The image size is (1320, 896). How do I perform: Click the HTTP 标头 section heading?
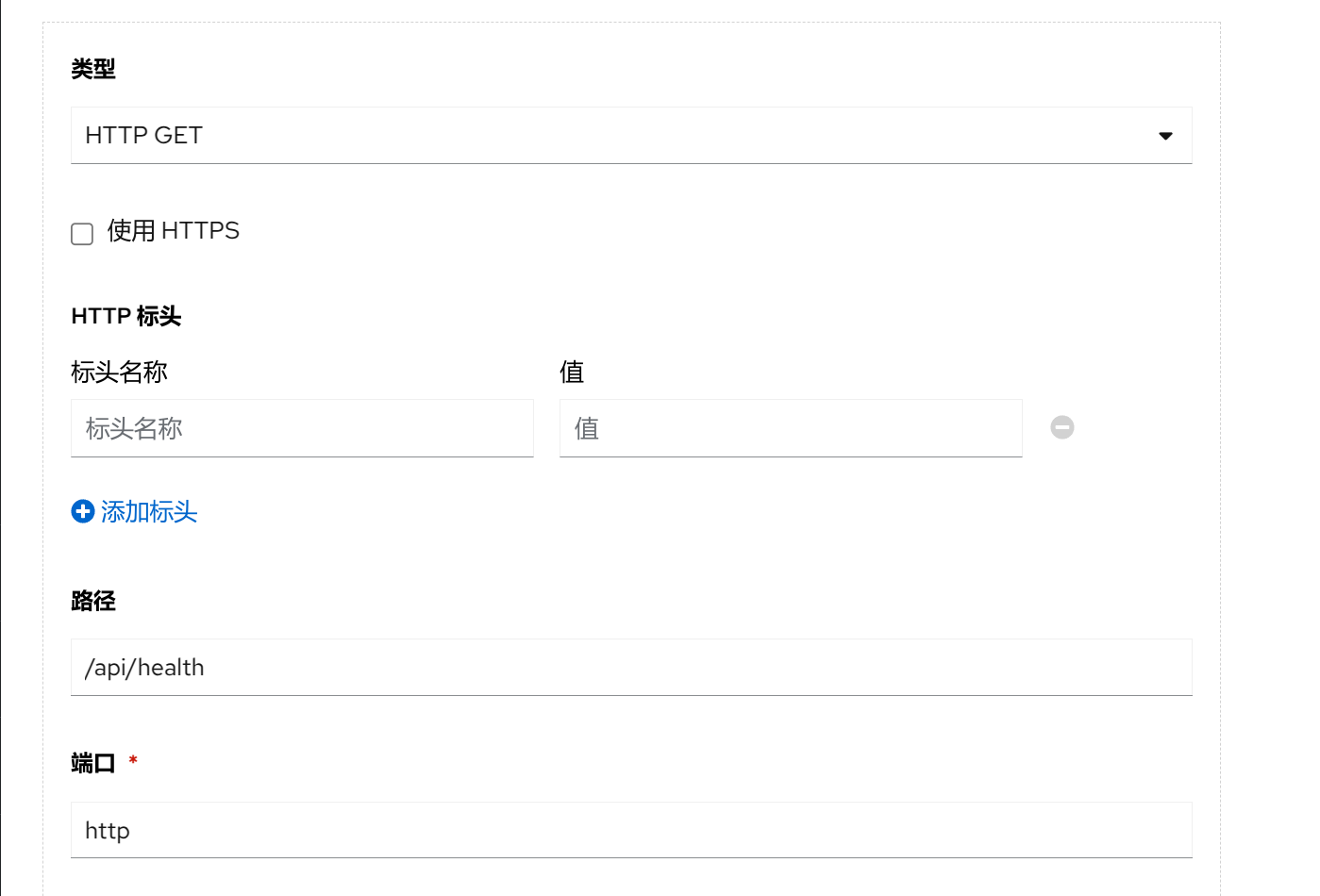point(126,316)
